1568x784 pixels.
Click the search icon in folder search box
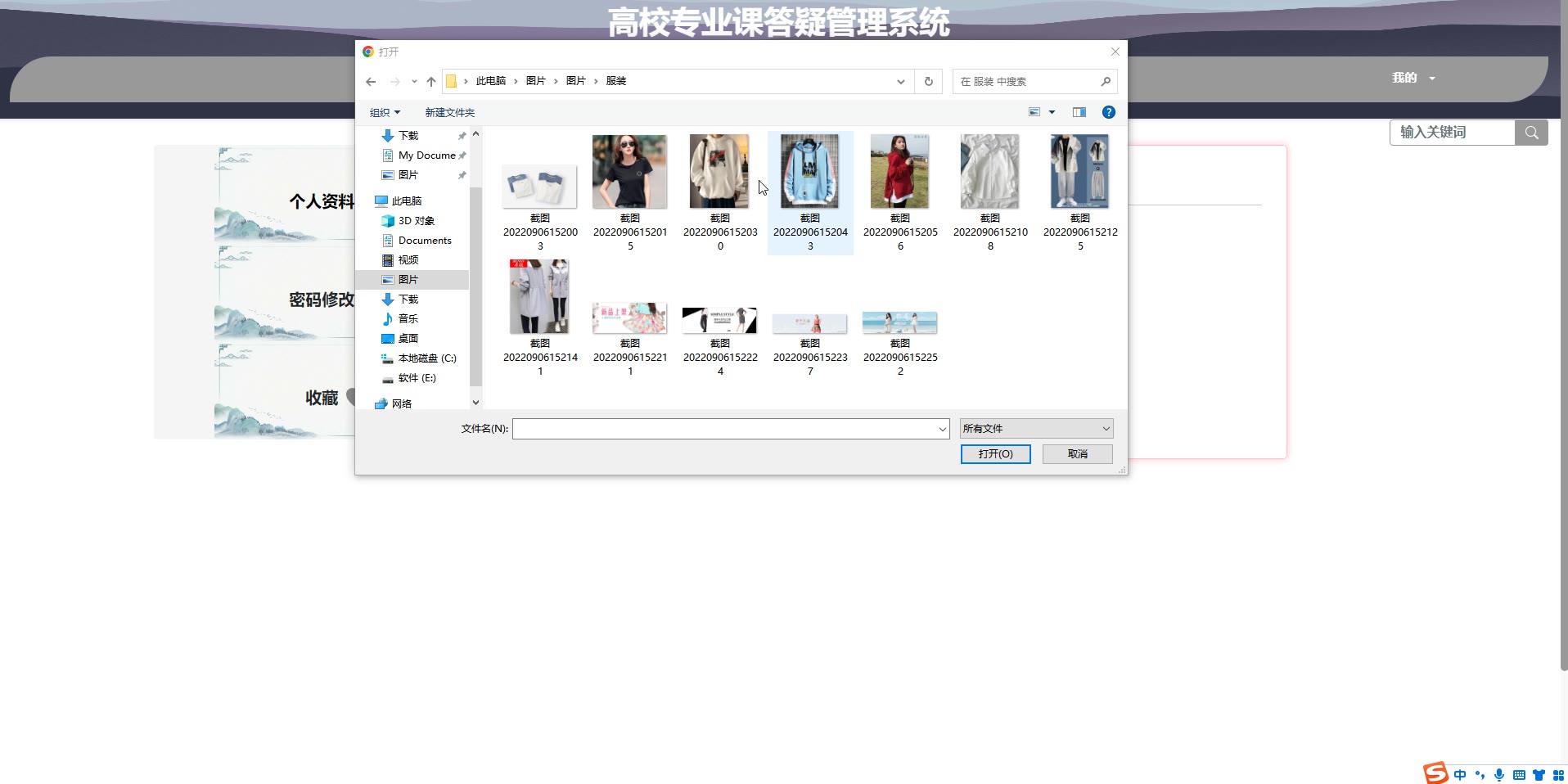click(1105, 82)
